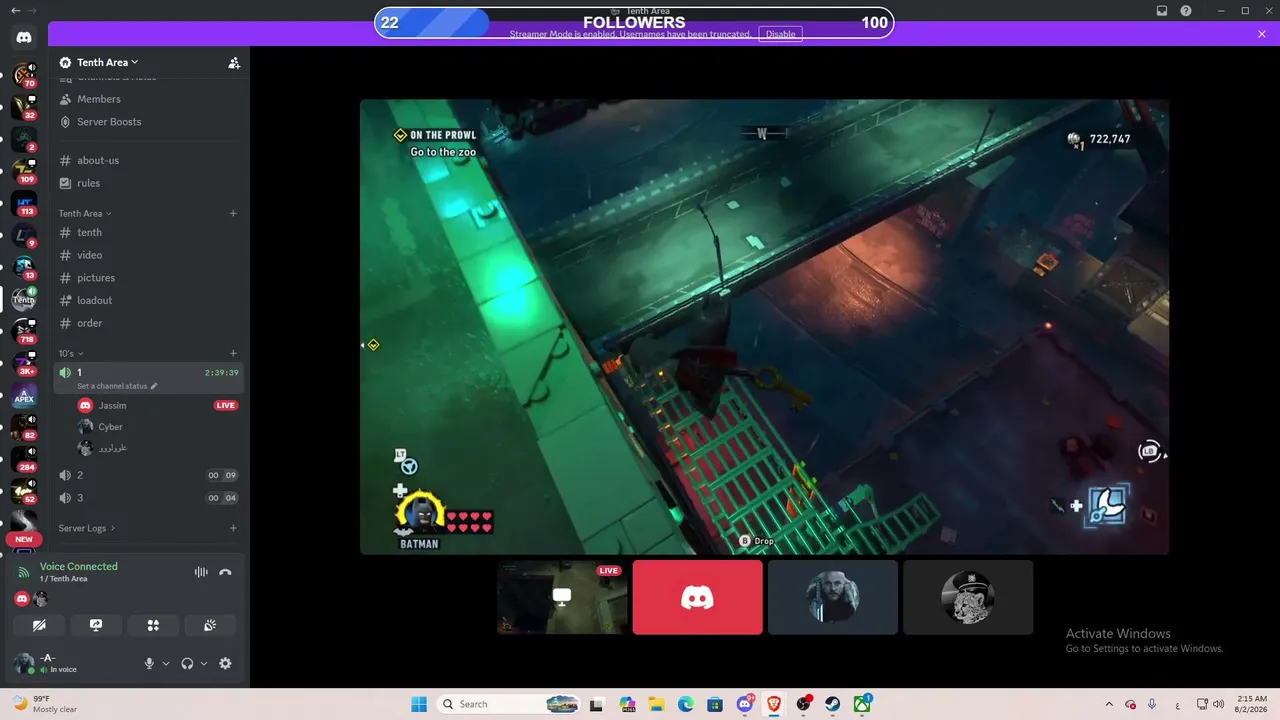The image size is (1280, 720).
Task: Open the Discord help icon
Action: click(1186, 11)
